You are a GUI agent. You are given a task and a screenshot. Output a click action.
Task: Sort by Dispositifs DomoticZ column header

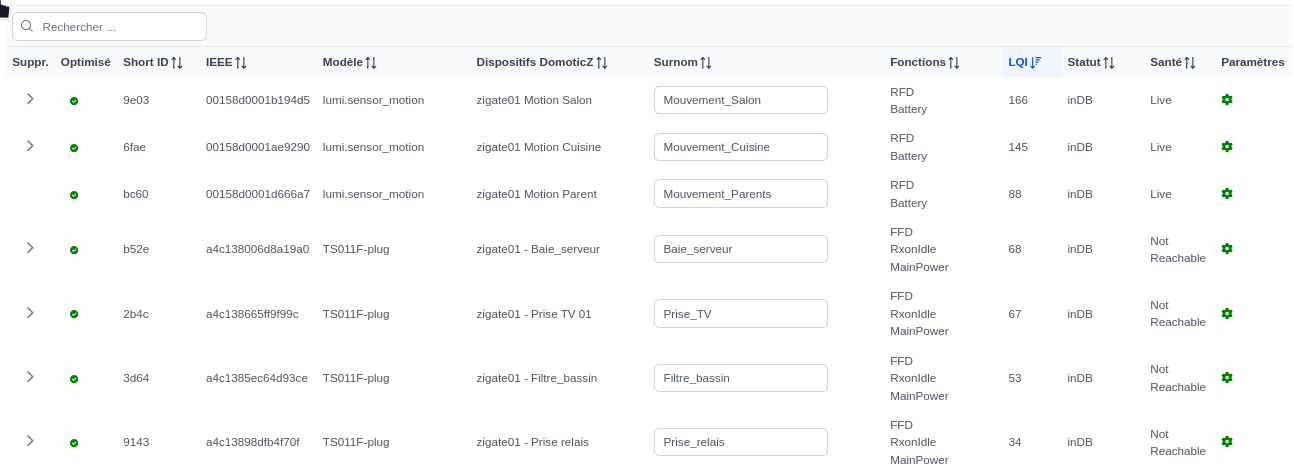(x=542, y=62)
